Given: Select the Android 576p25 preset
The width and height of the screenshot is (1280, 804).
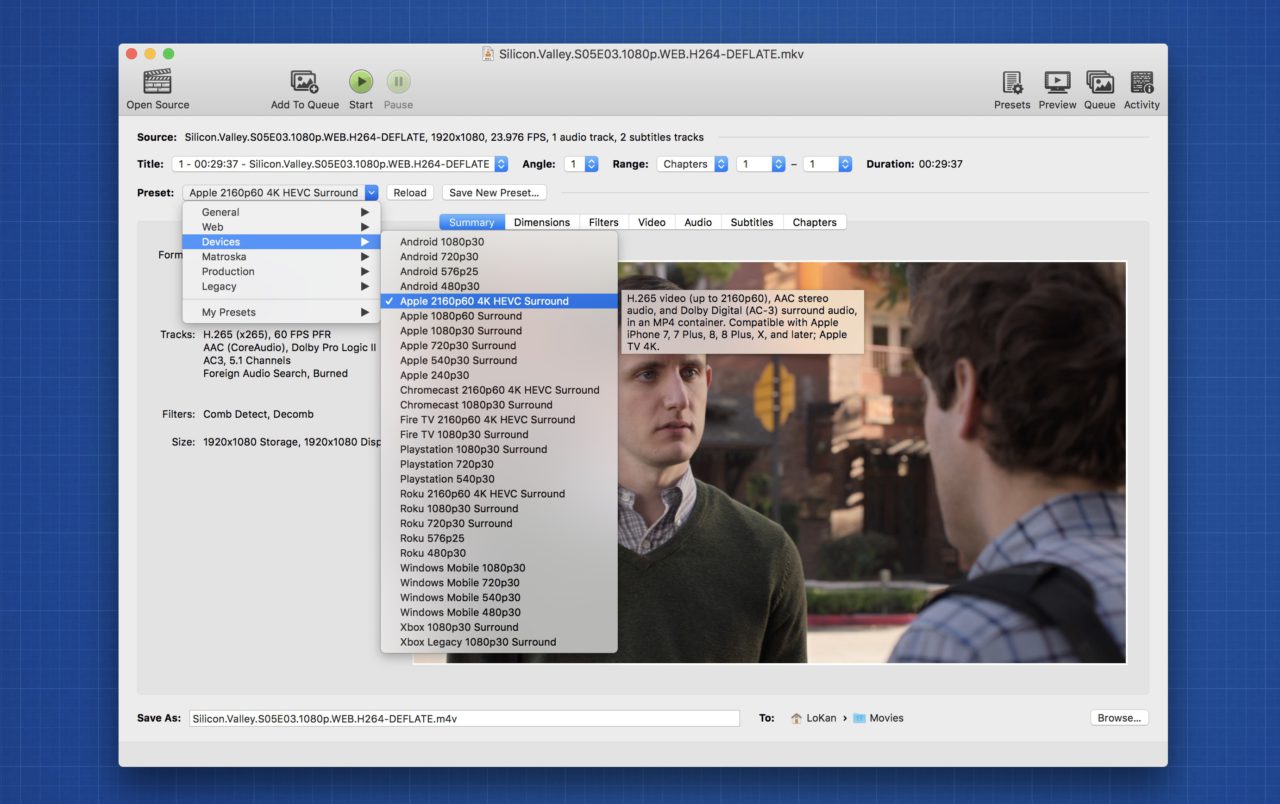Looking at the screenshot, I should coord(499,271).
